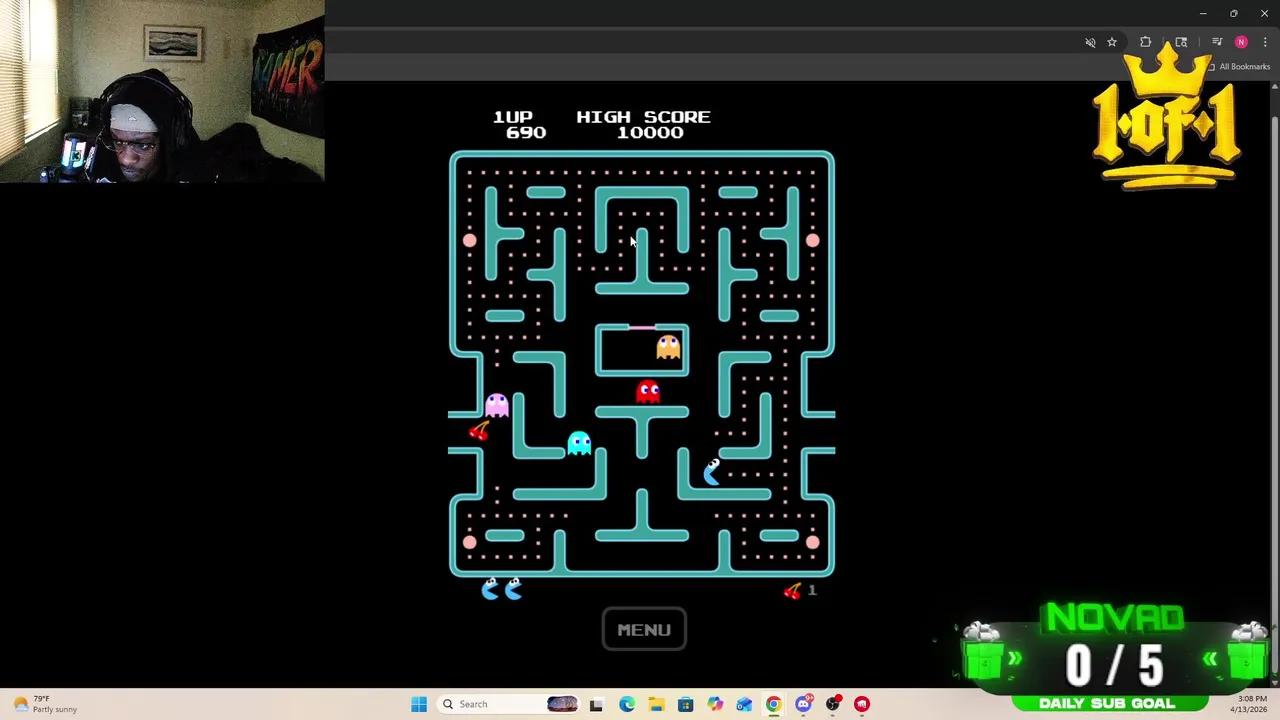Image resolution: width=1280 pixels, height=720 pixels.
Task: Click the cherry level indicator below the maze
Action: [x=792, y=591]
